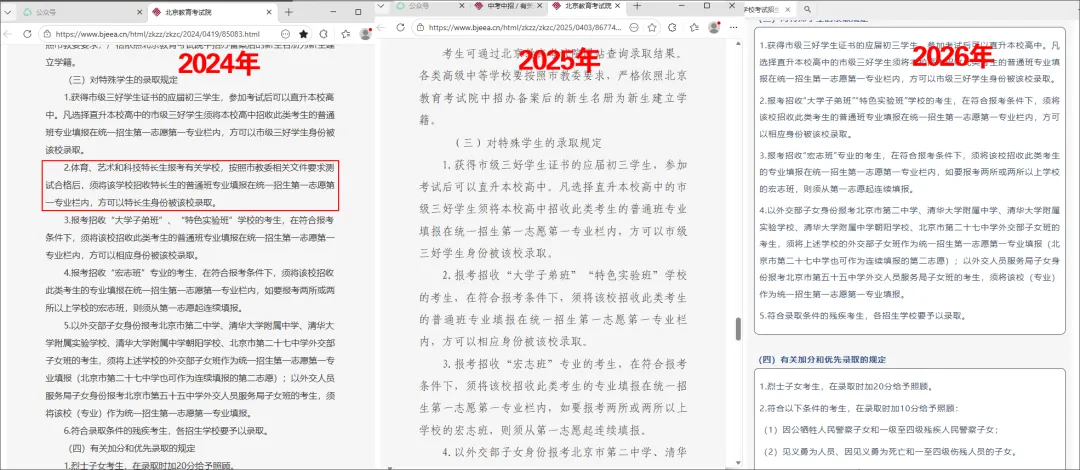Click （2）见义勇为人员 line in 2026 panel
The image size is (1080, 470).
[x=889, y=452]
